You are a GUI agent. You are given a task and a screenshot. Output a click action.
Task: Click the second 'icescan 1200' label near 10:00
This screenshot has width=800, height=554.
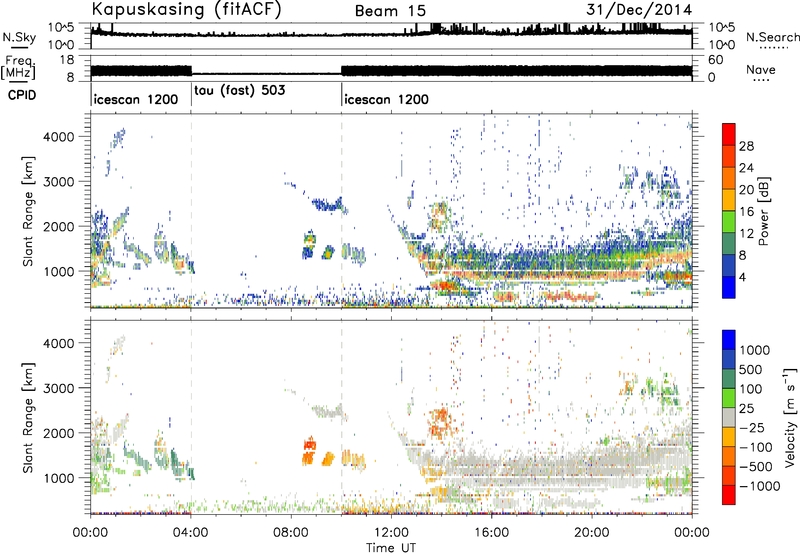coord(386,99)
